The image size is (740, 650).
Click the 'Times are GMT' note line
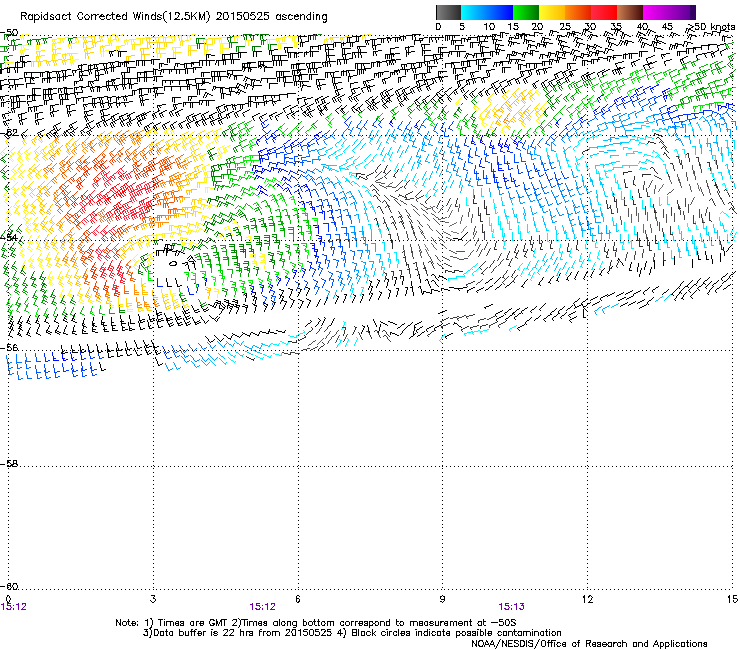tap(316, 623)
